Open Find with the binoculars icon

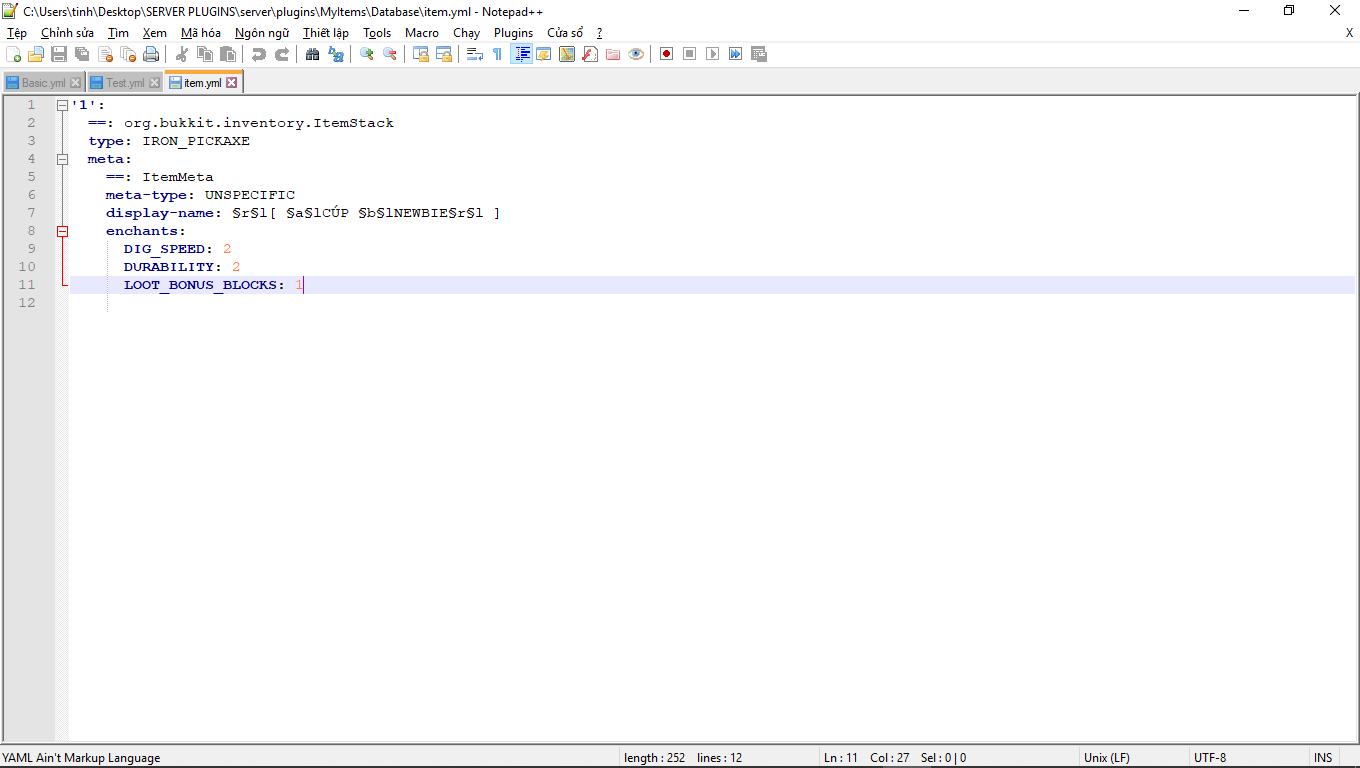(312, 54)
